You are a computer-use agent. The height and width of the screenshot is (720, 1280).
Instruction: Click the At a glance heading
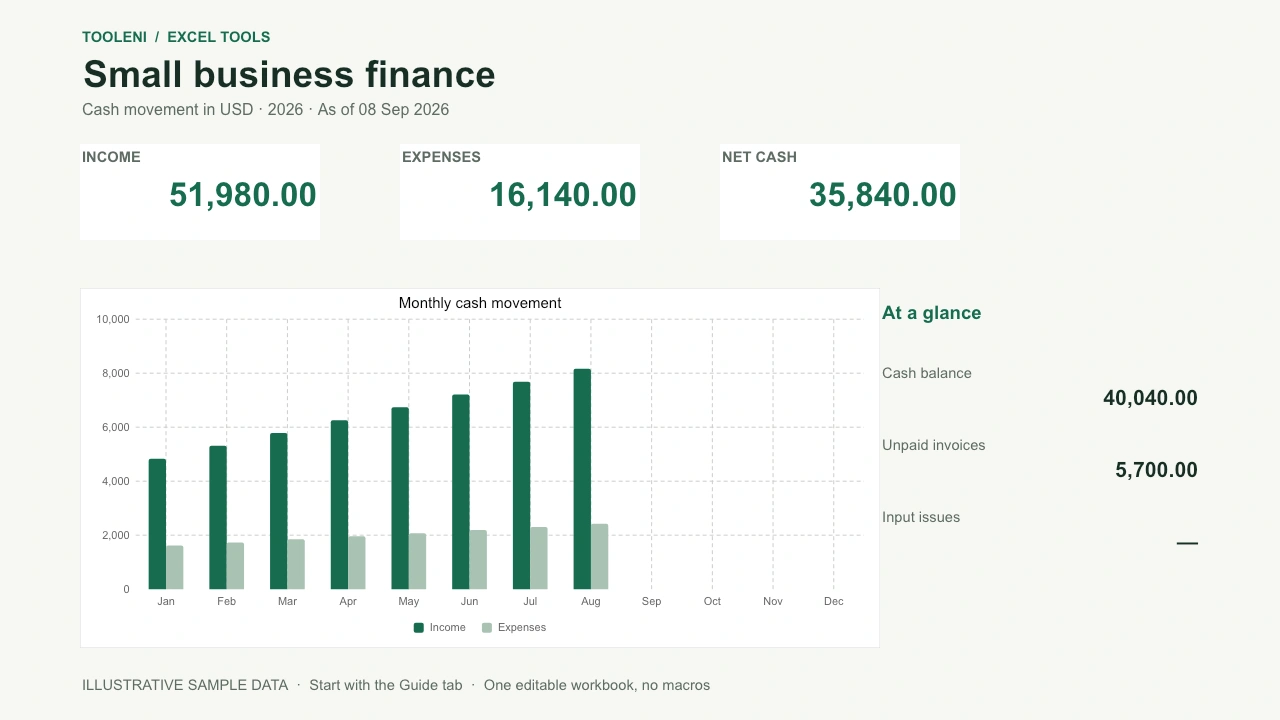pyautogui.click(x=931, y=313)
